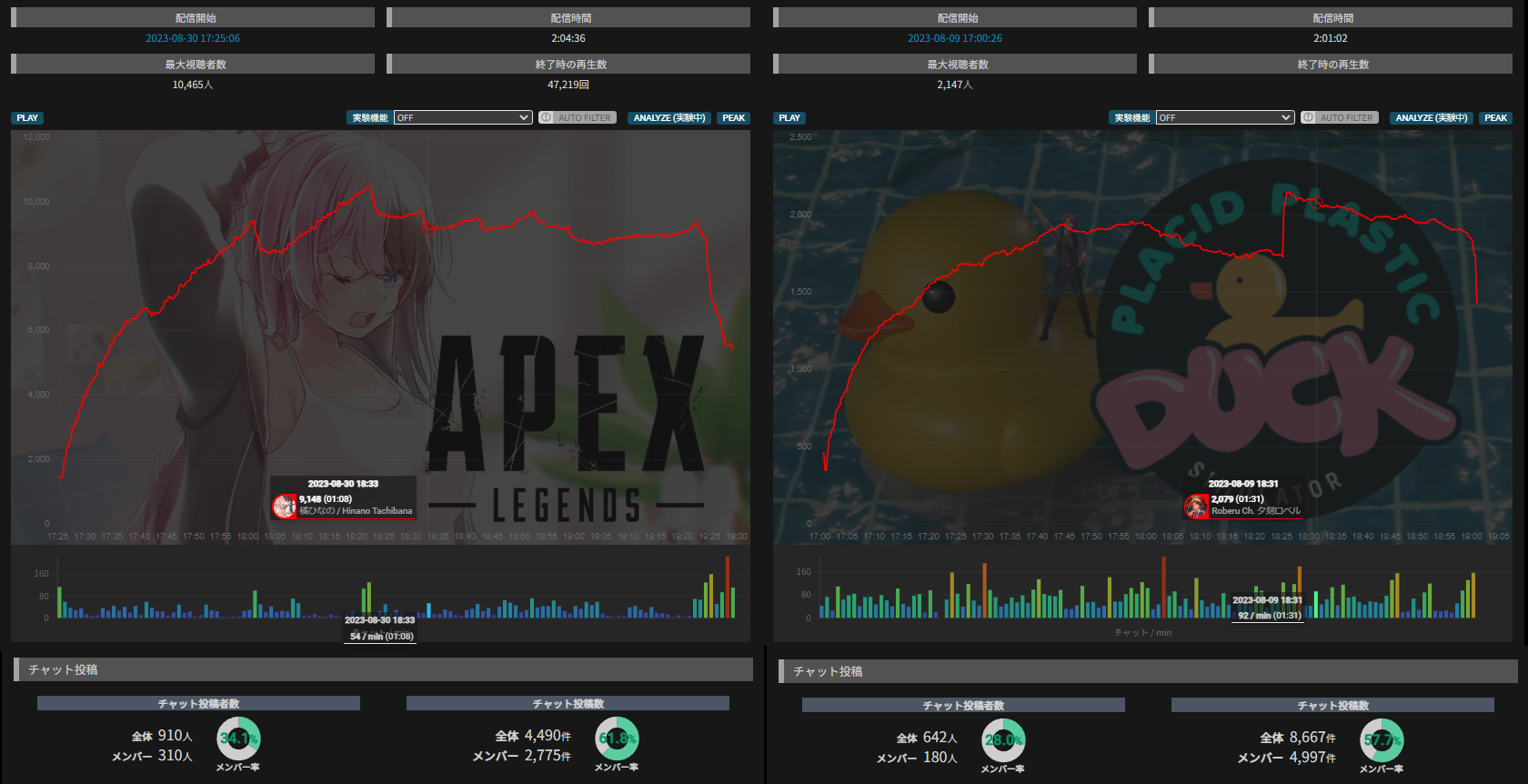The height and width of the screenshot is (784, 1528).
Task: Click the total chatters count 642人
Action: pyautogui.click(x=940, y=738)
